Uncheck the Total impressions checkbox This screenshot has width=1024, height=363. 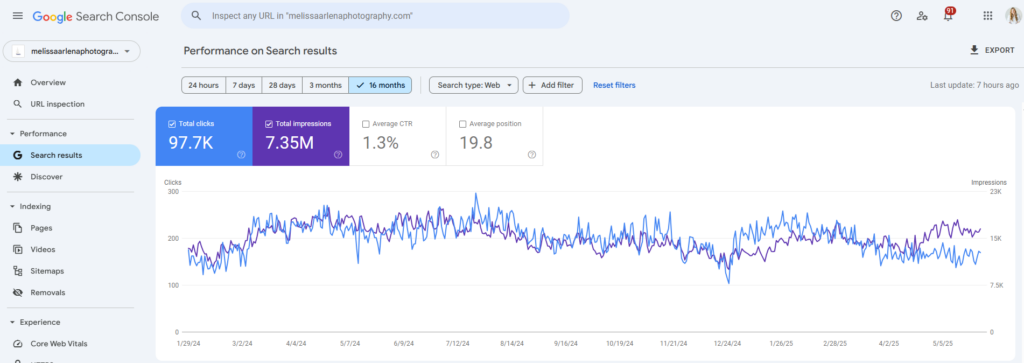tap(269, 124)
